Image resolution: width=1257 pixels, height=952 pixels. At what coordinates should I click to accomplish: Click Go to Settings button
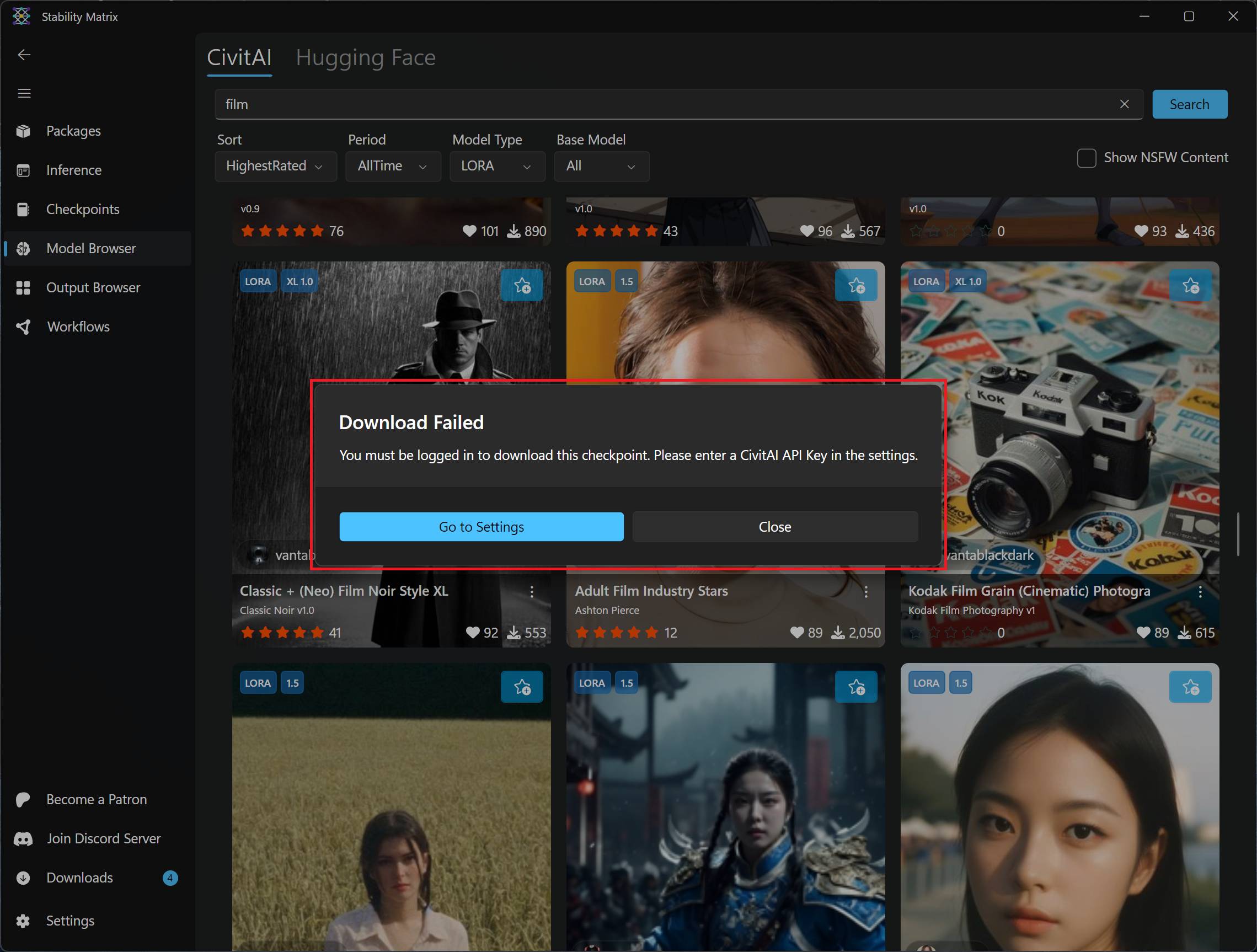[482, 527]
